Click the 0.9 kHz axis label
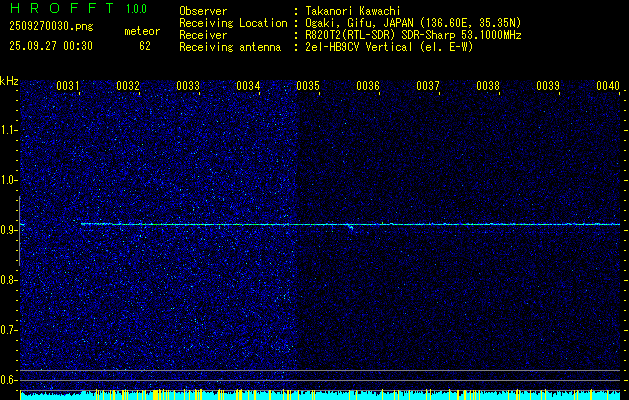This screenshot has width=629, height=400. click(8, 230)
